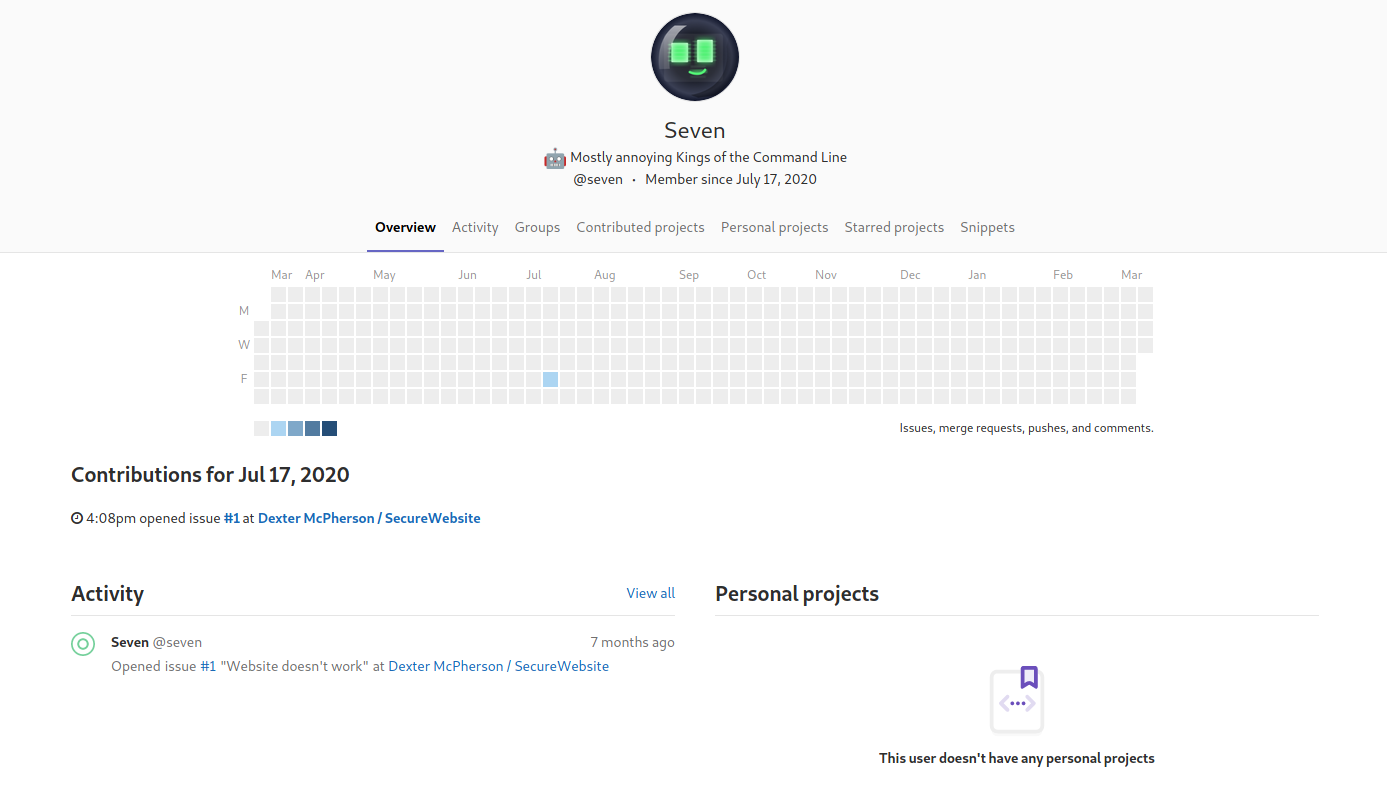Click the green issue-opened activity icon
This screenshot has height=787, width=1387.
tap(83, 644)
